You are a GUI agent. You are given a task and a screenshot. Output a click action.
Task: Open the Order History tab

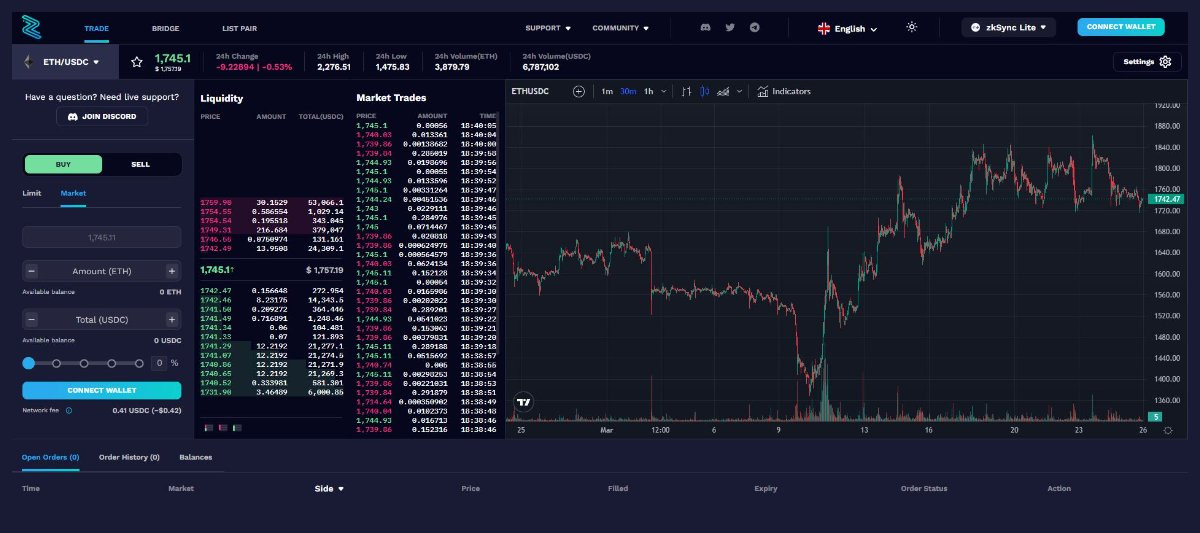point(129,457)
